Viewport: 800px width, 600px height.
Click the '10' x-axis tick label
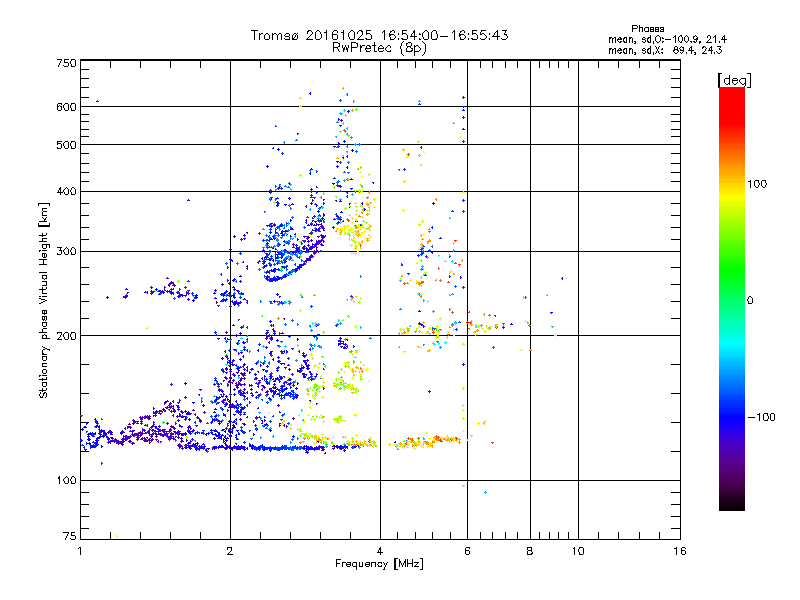click(578, 551)
